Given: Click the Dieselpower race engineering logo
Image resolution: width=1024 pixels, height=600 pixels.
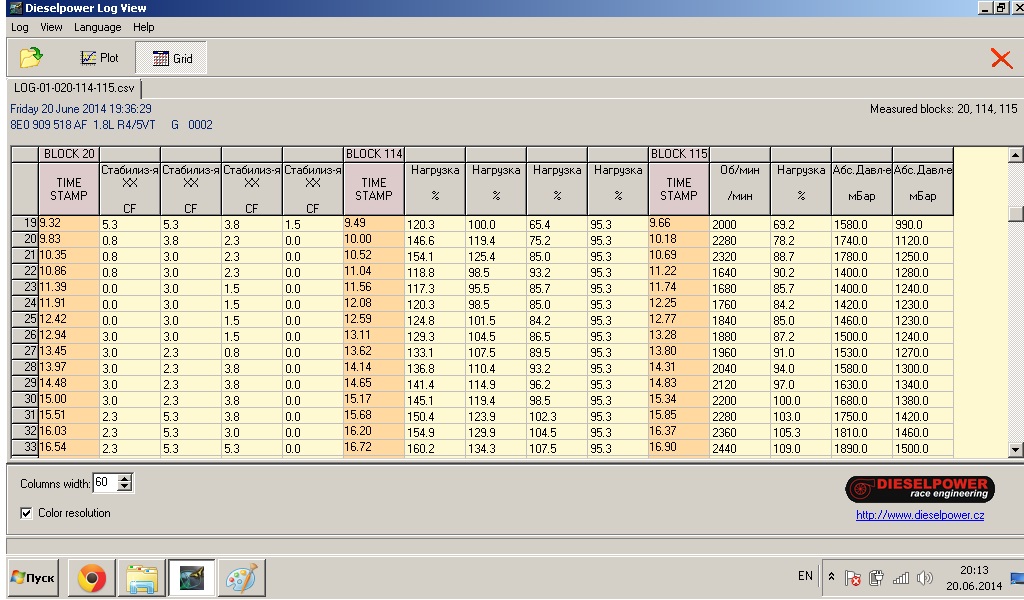Looking at the screenshot, I should click(919, 489).
